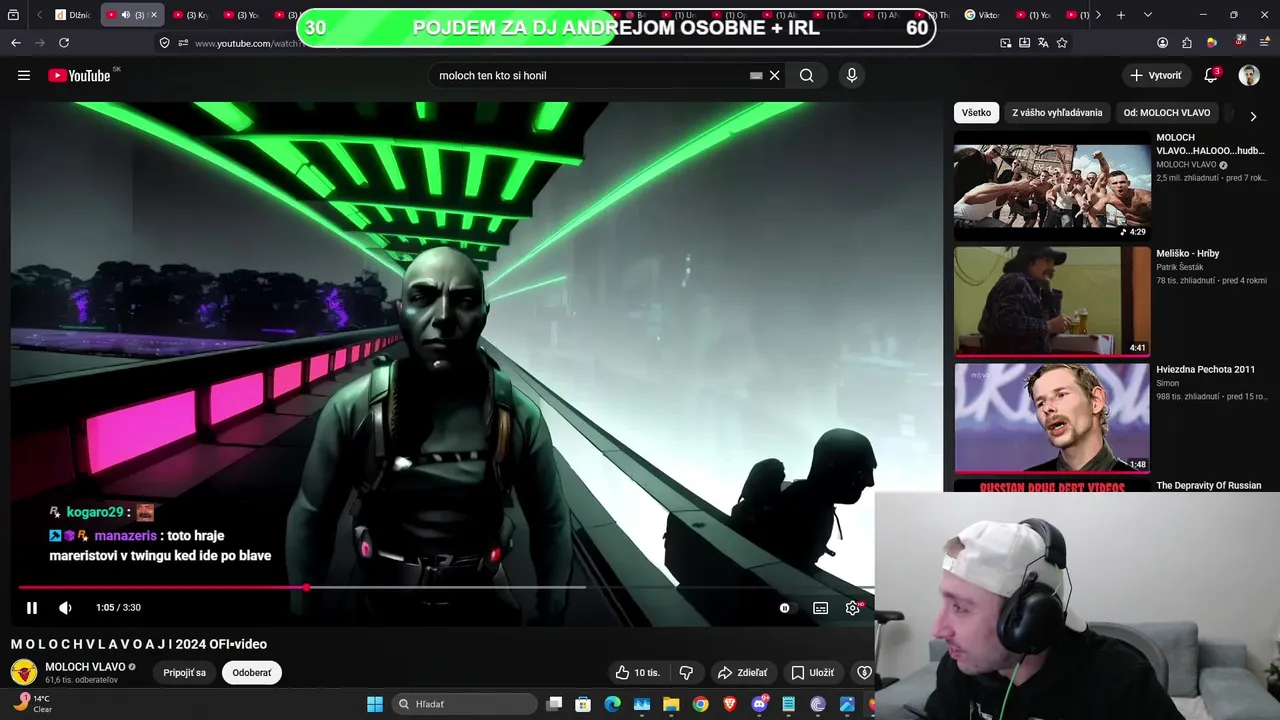
Task: Subscribe using the Odoberať button
Action: (252, 673)
